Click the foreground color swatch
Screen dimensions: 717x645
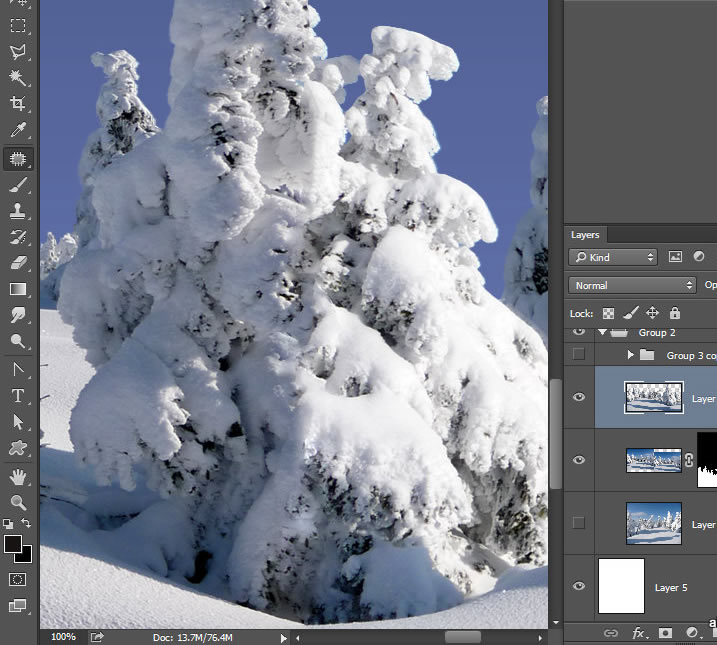(13, 544)
